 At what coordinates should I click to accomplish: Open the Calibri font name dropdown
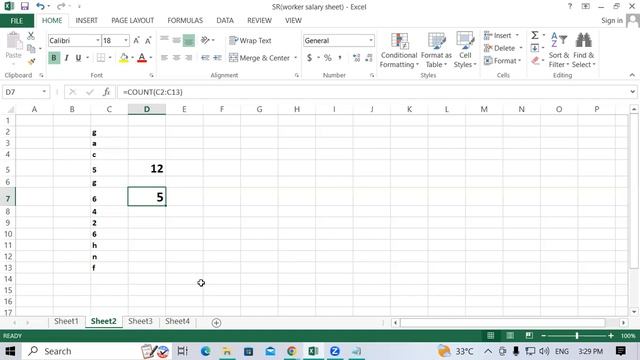point(98,40)
